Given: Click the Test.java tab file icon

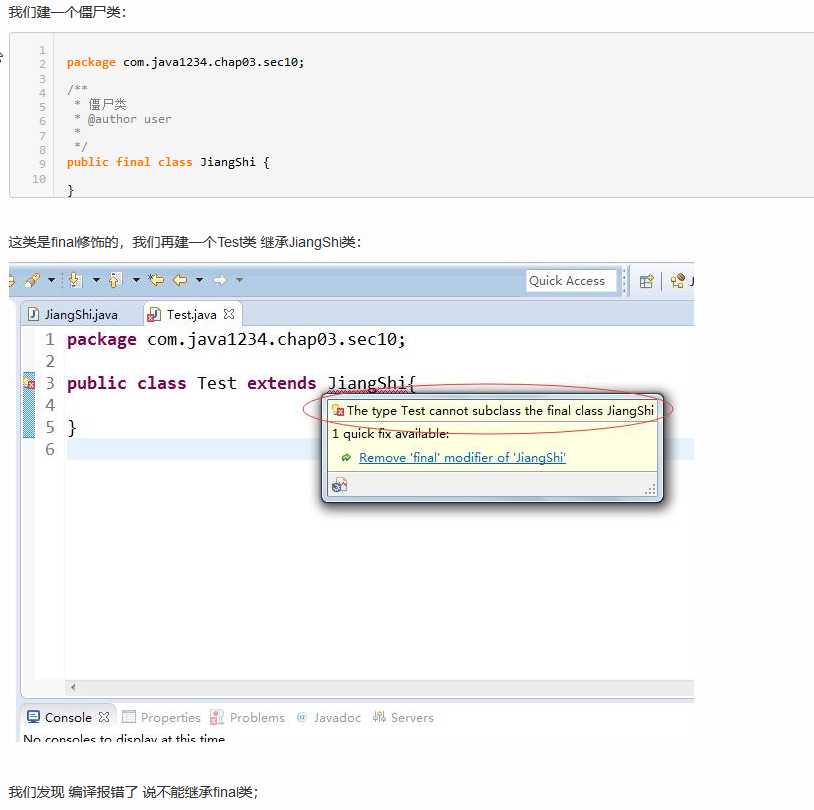Looking at the screenshot, I should (154, 314).
